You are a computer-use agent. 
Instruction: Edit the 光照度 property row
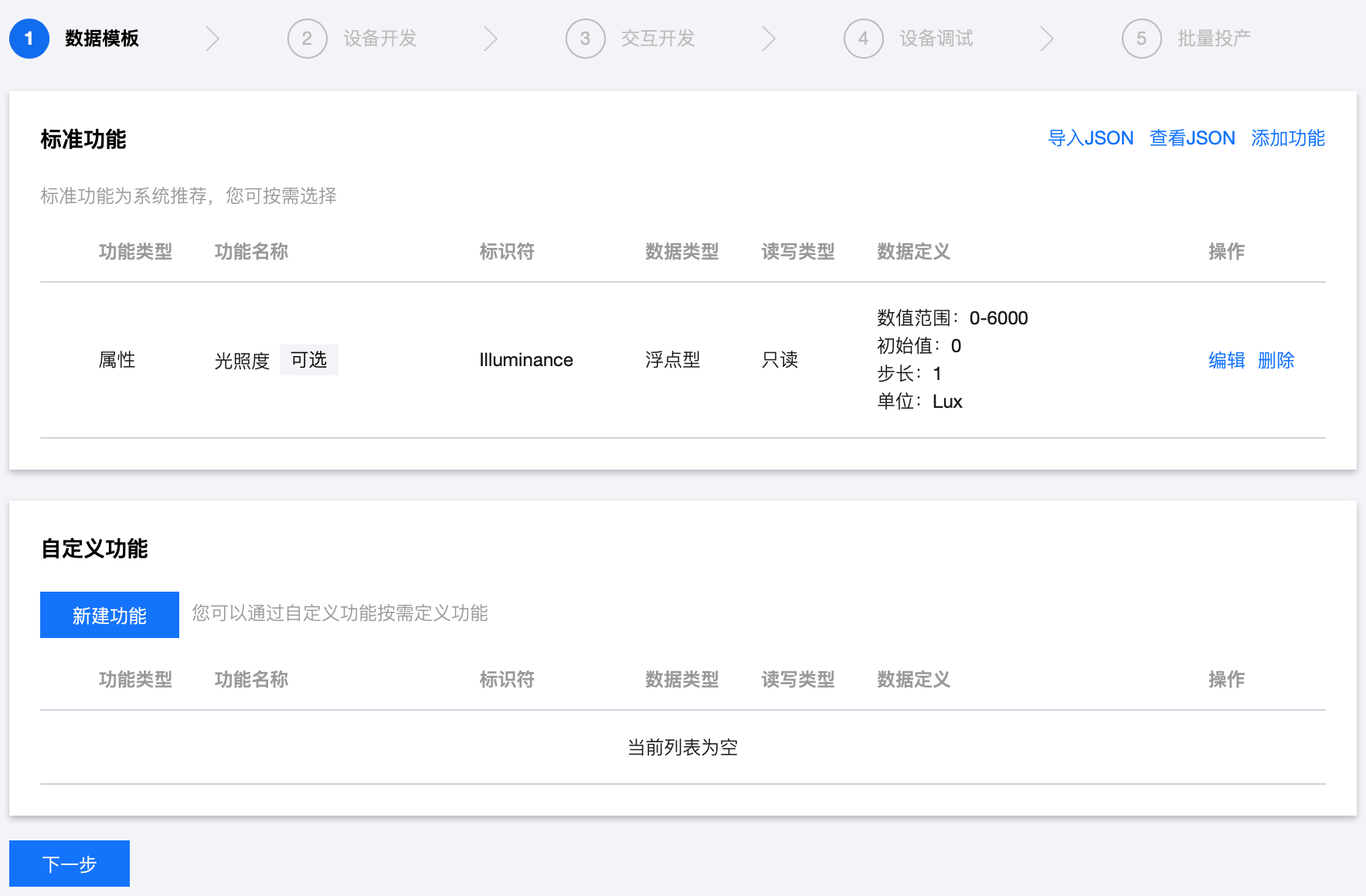click(1226, 360)
